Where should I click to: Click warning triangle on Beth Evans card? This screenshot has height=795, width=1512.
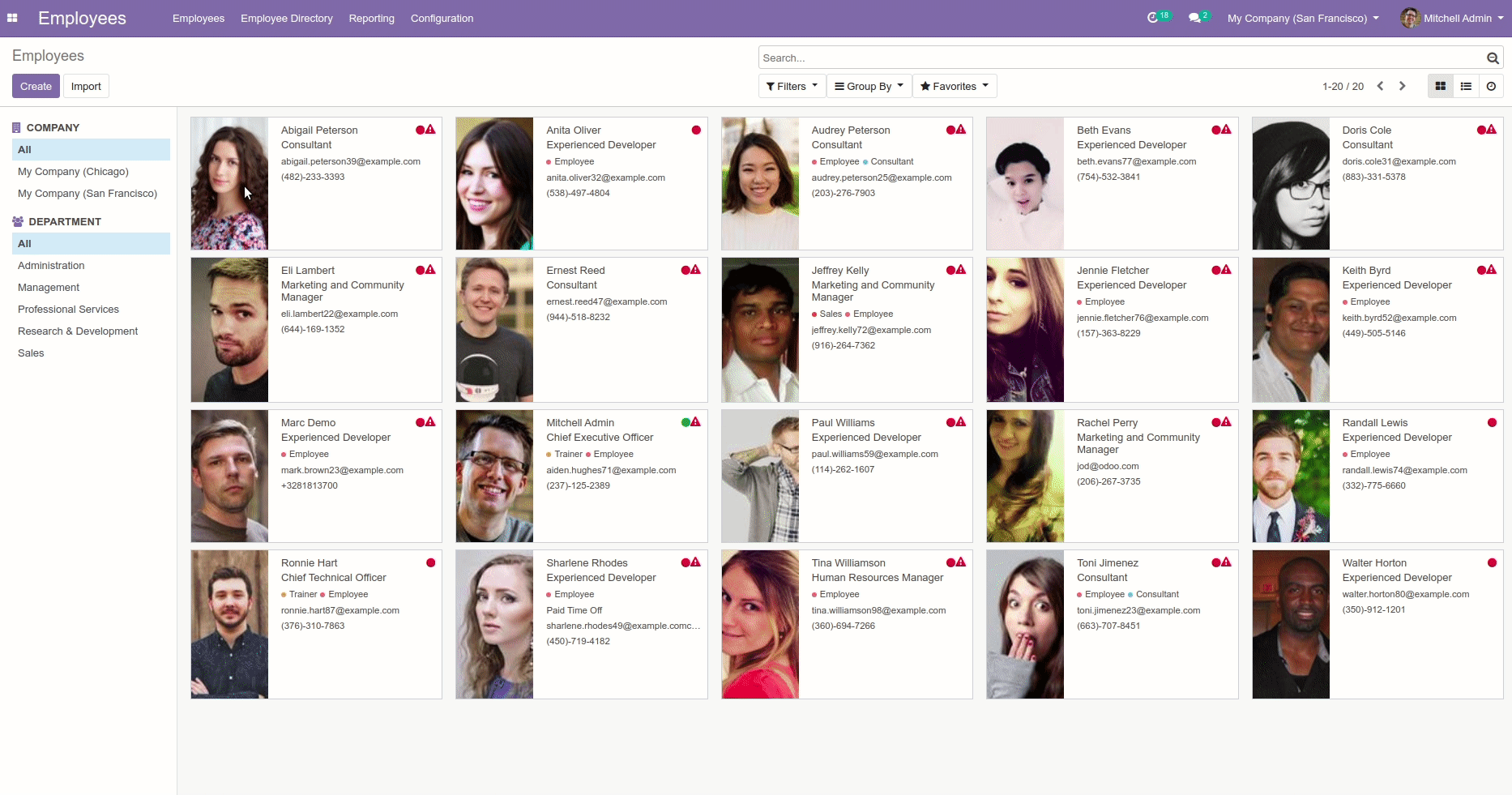click(1226, 130)
